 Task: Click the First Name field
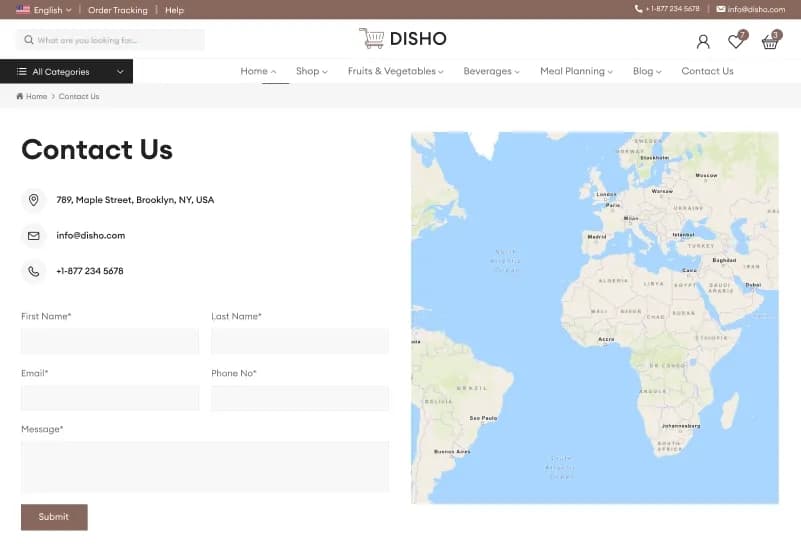(x=110, y=341)
